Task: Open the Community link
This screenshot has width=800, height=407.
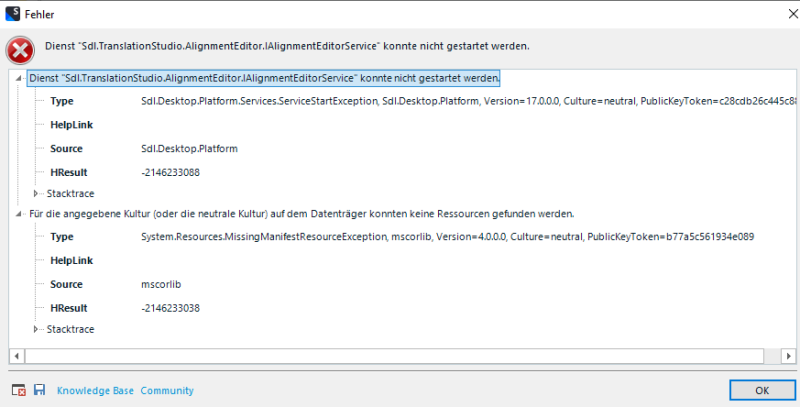Action: coord(167,391)
